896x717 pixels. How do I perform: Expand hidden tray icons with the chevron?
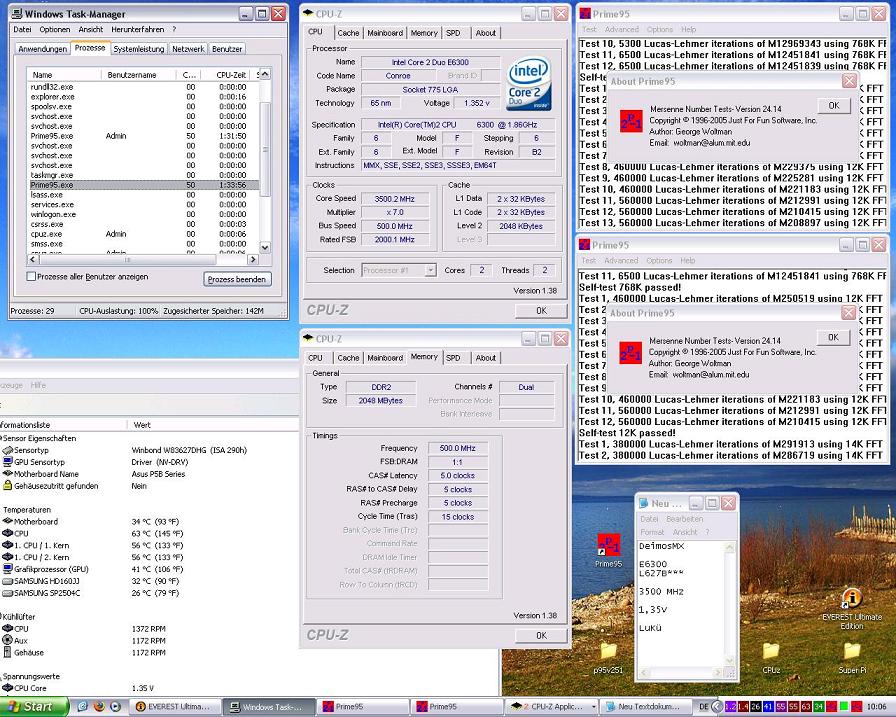(x=717, y=707)
